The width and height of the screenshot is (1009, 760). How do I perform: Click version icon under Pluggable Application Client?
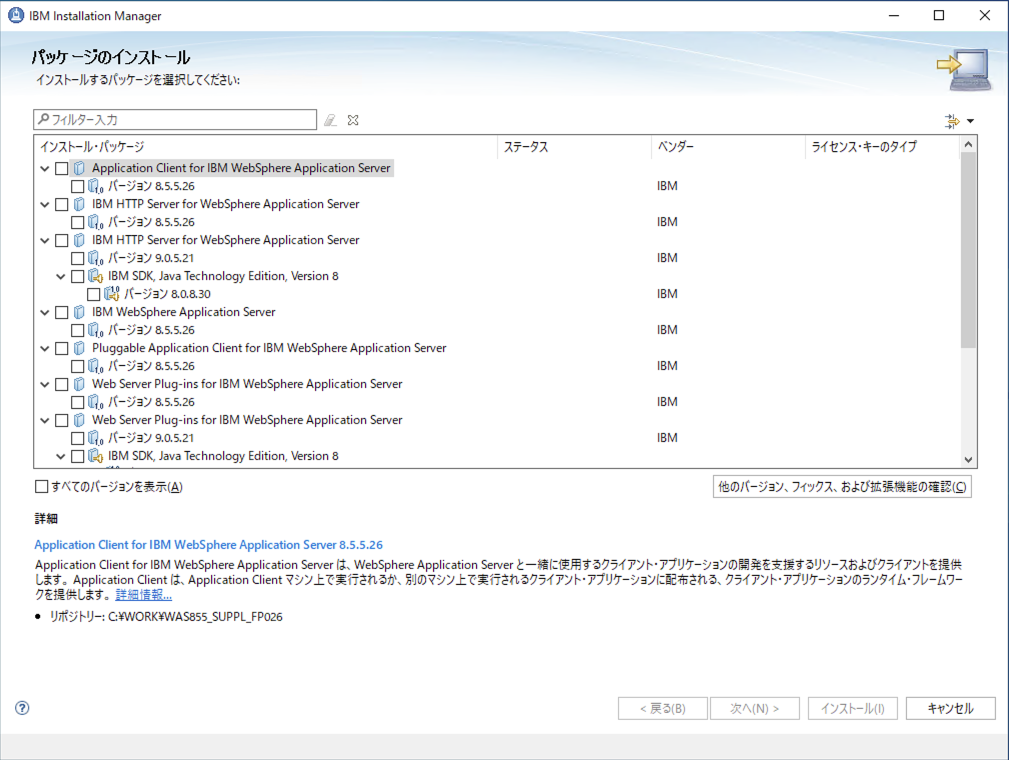pos(96,366)
